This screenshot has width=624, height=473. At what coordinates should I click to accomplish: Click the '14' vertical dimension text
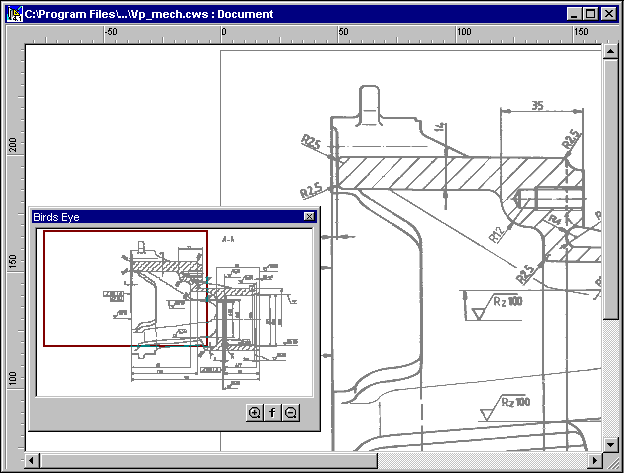tap(439, 128)
